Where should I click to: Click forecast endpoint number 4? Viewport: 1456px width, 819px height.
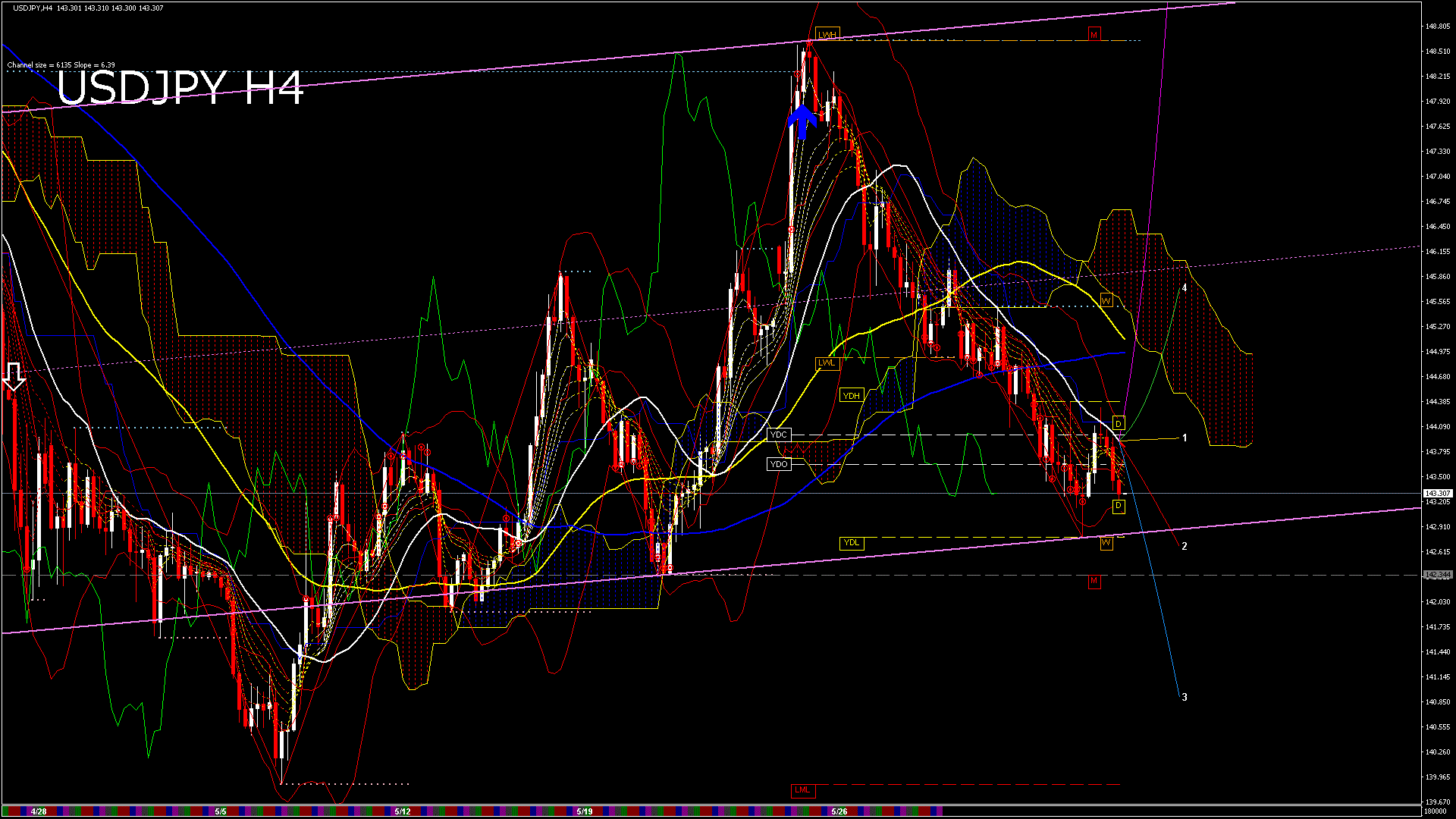[1185, 288]
